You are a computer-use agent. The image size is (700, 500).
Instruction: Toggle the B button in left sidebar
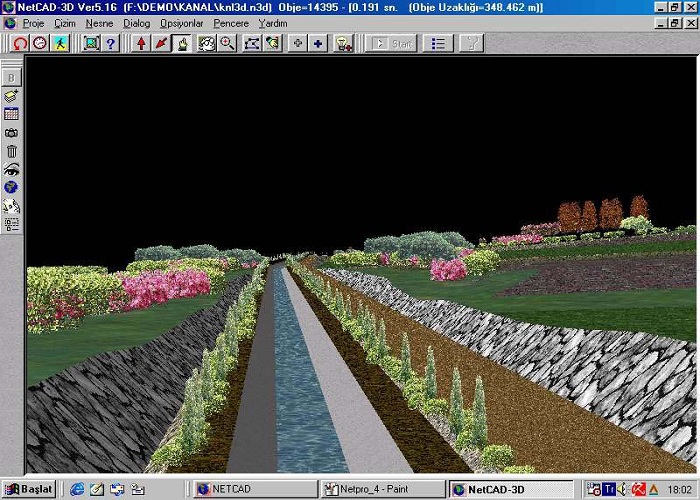tap(11, 76)
